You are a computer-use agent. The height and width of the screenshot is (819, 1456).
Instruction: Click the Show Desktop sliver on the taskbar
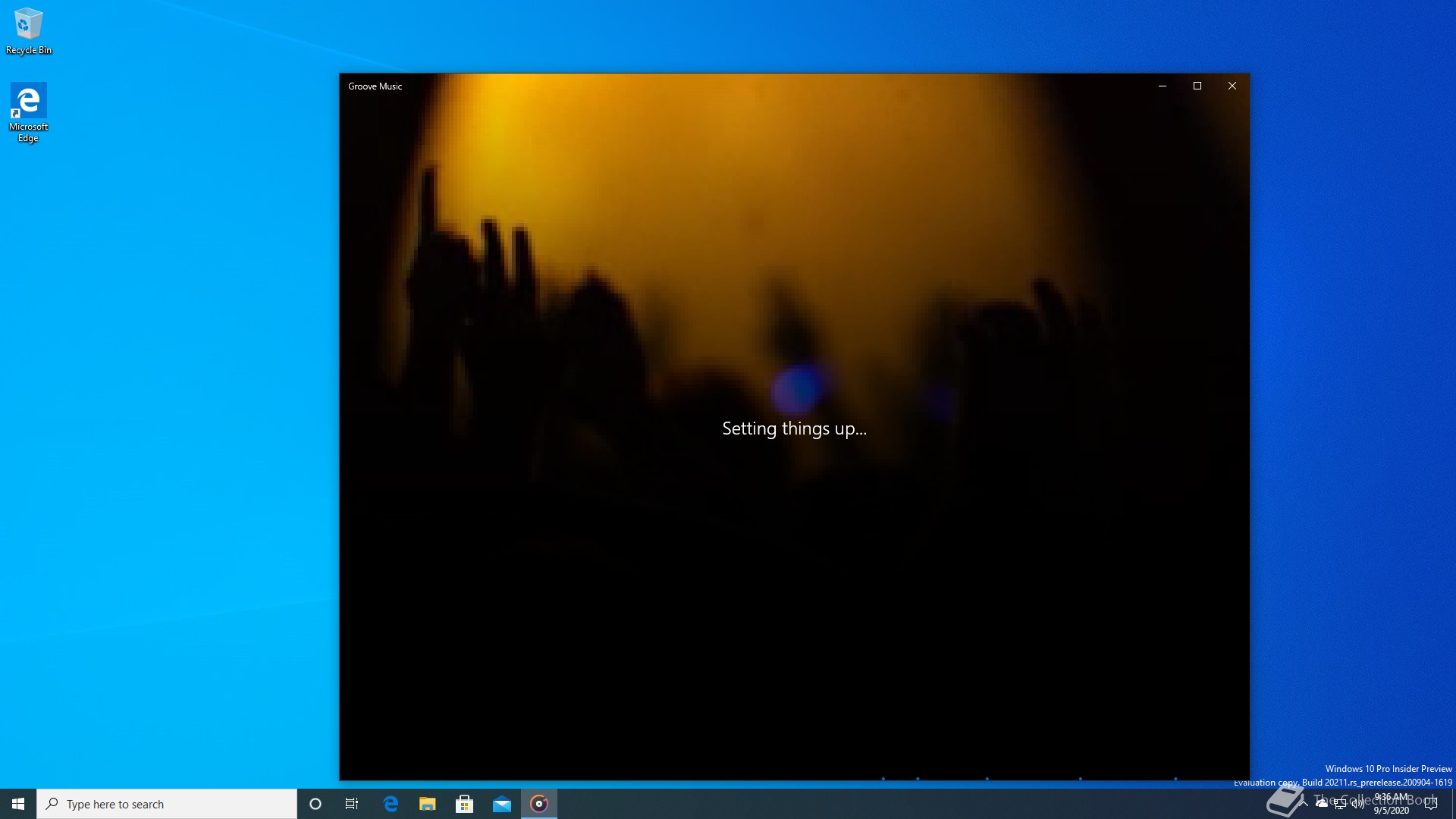[x=1453, y=804]
